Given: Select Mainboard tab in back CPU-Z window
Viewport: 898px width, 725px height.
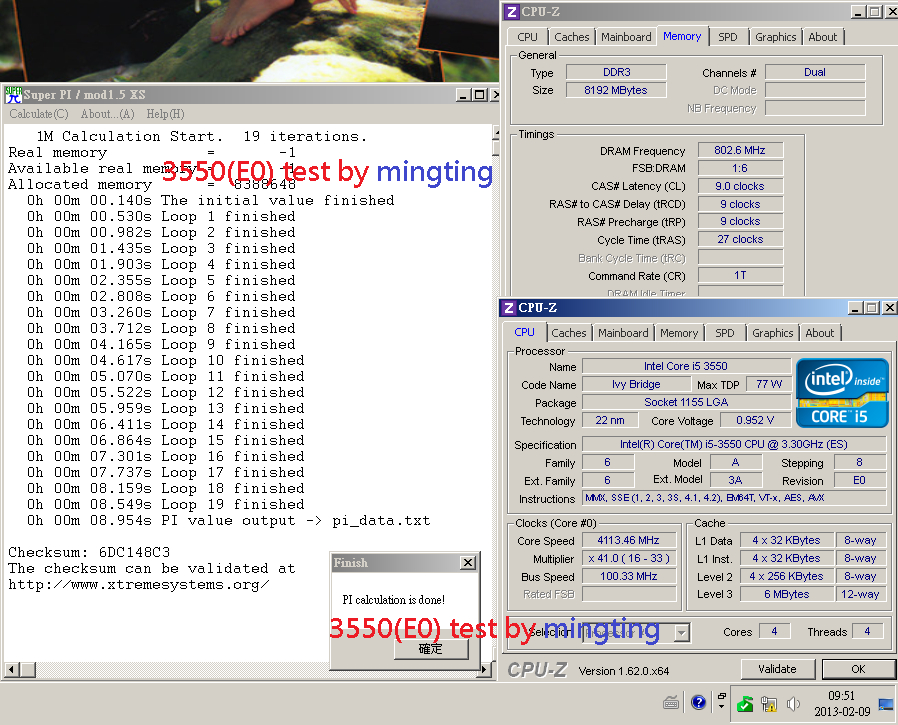Looking at the screenshot, I should 626,37.
